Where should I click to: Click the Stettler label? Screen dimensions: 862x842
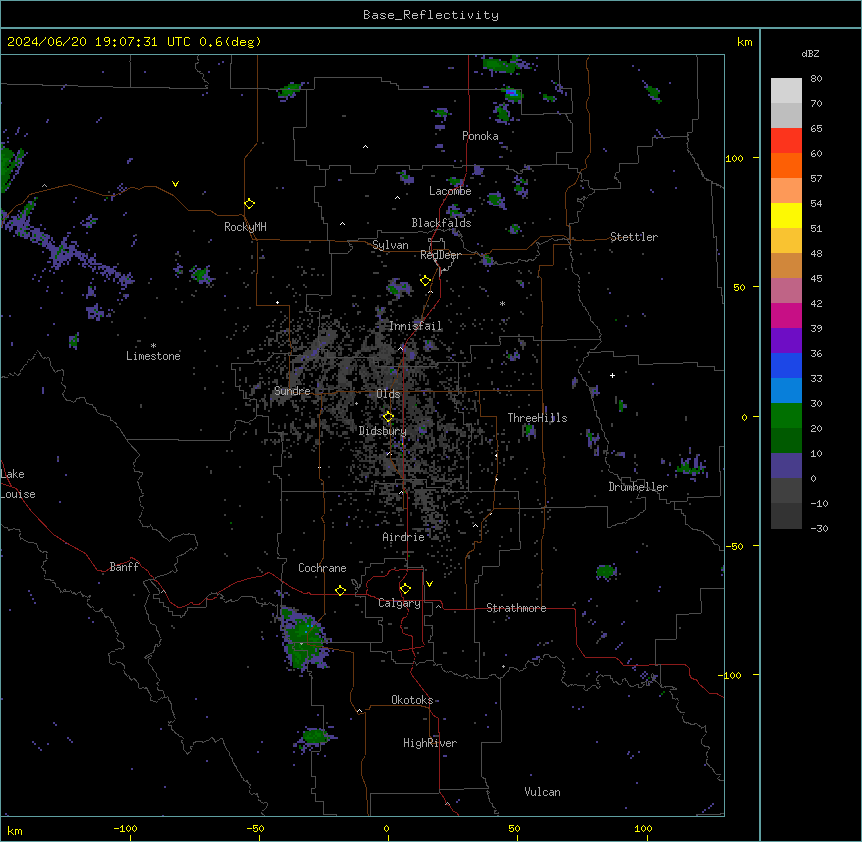click(634, 237)
